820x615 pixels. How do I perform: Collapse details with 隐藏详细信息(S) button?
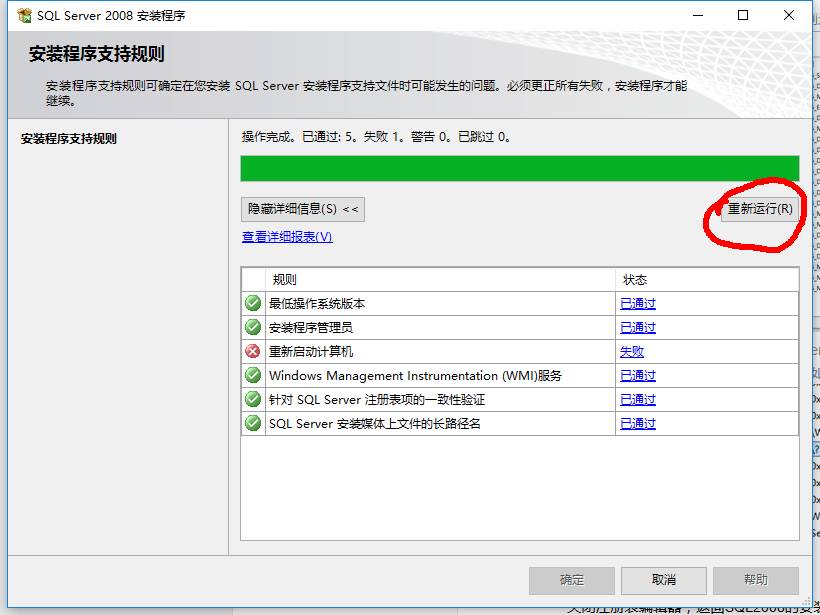coord(303,209)
